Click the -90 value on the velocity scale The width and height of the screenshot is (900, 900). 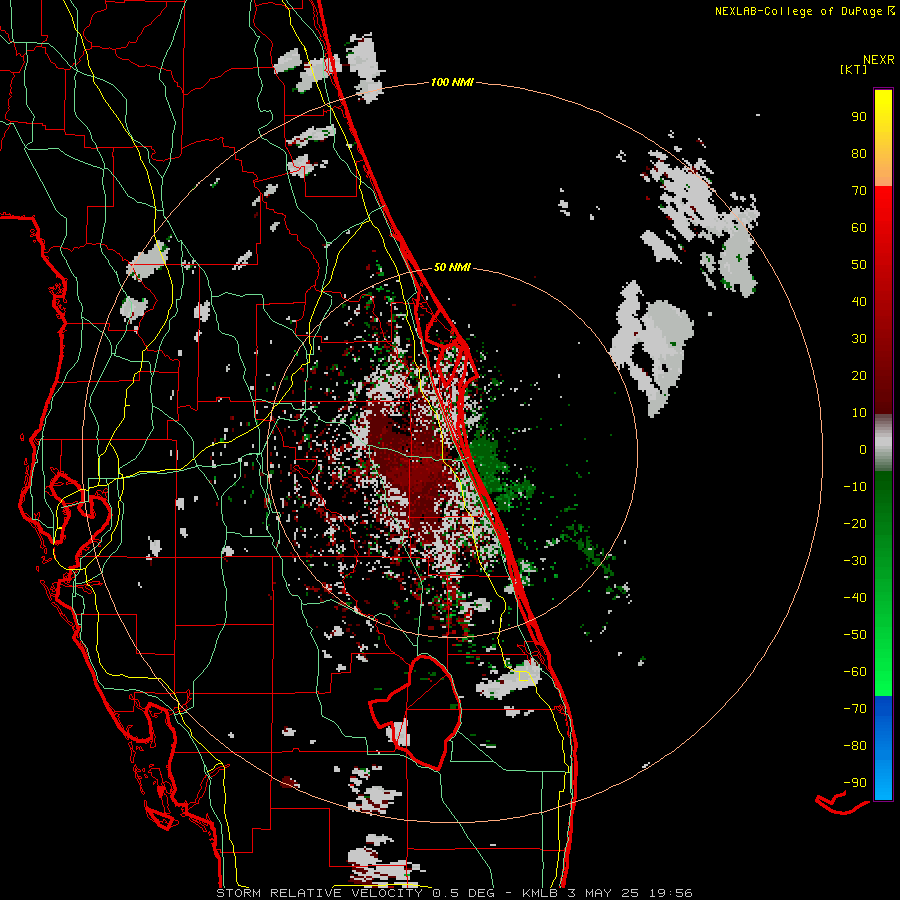855,783
